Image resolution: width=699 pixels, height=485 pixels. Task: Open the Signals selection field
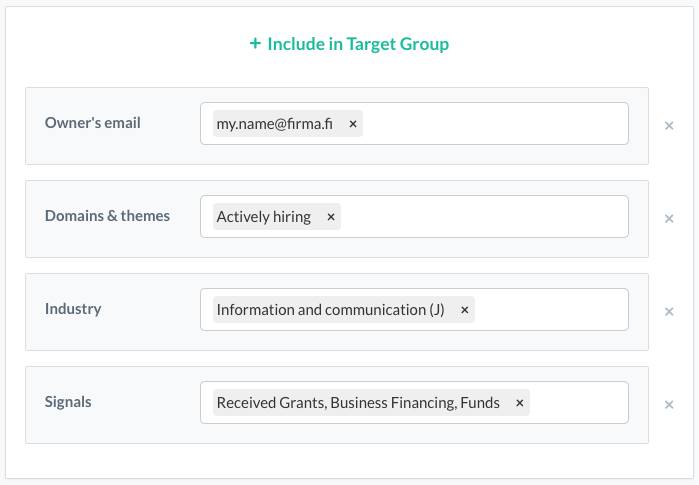point(578,403)
